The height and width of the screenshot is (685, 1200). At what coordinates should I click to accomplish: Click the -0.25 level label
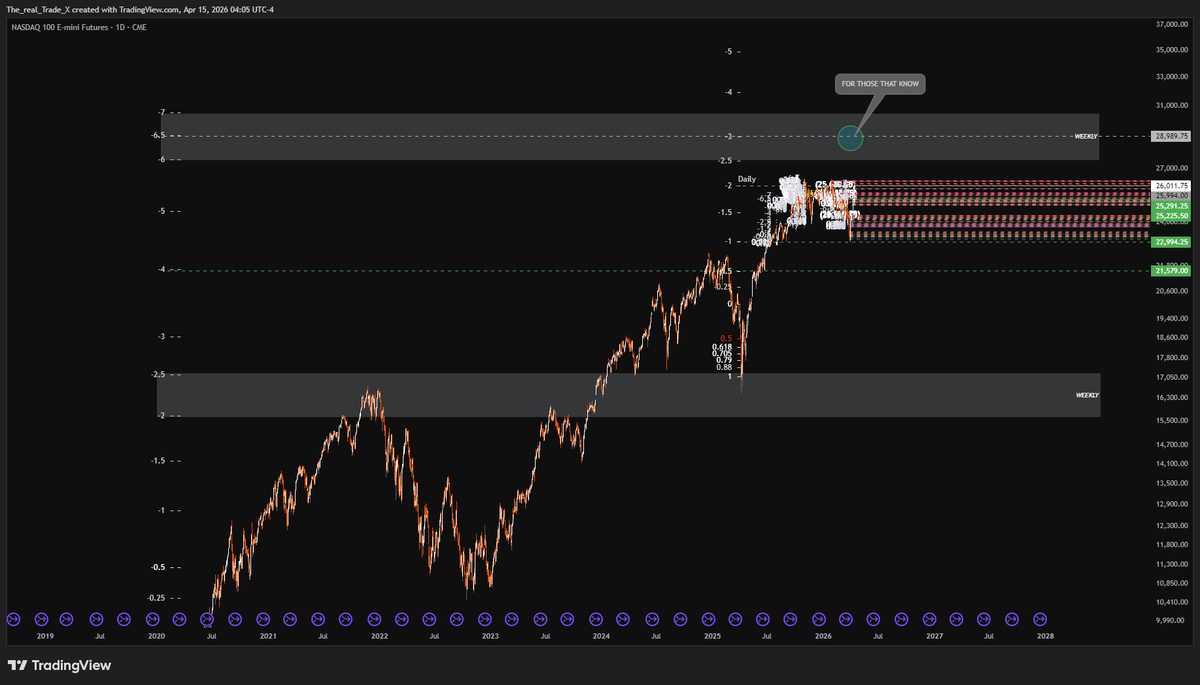click(x=157, y=598)
